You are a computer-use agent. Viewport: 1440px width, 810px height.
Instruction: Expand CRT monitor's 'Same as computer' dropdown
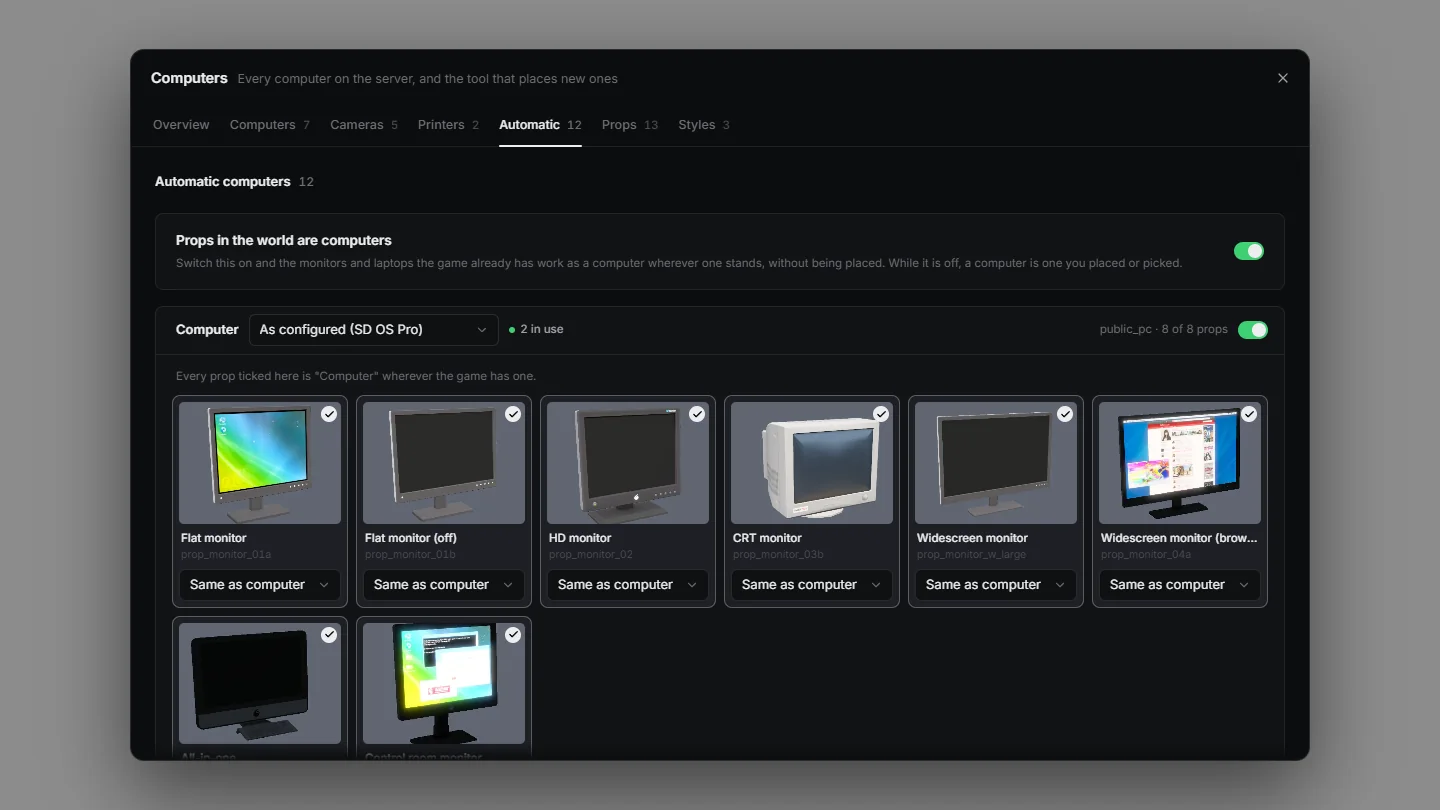tap(812, 585)
